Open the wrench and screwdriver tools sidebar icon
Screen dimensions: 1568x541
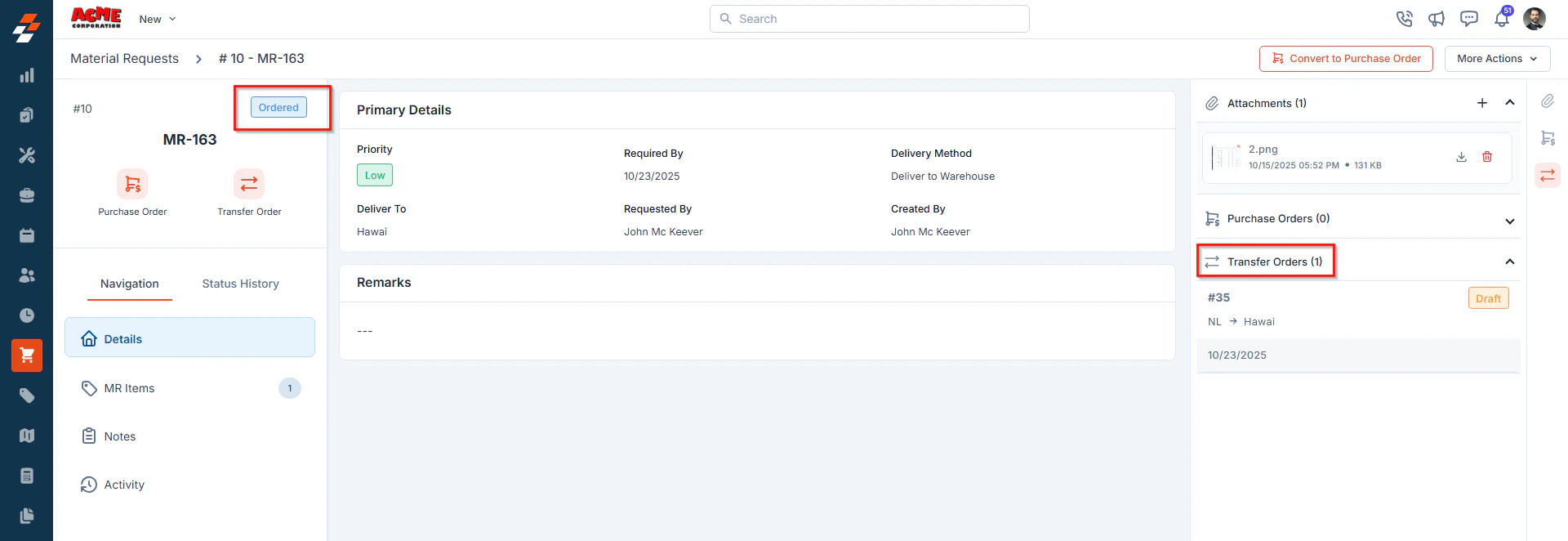[27, 155]
